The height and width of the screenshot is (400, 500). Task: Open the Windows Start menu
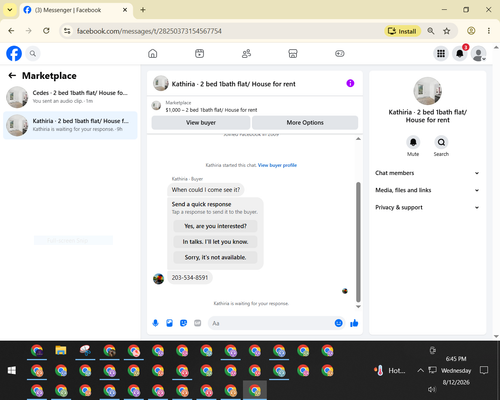(x=12, y=370)
